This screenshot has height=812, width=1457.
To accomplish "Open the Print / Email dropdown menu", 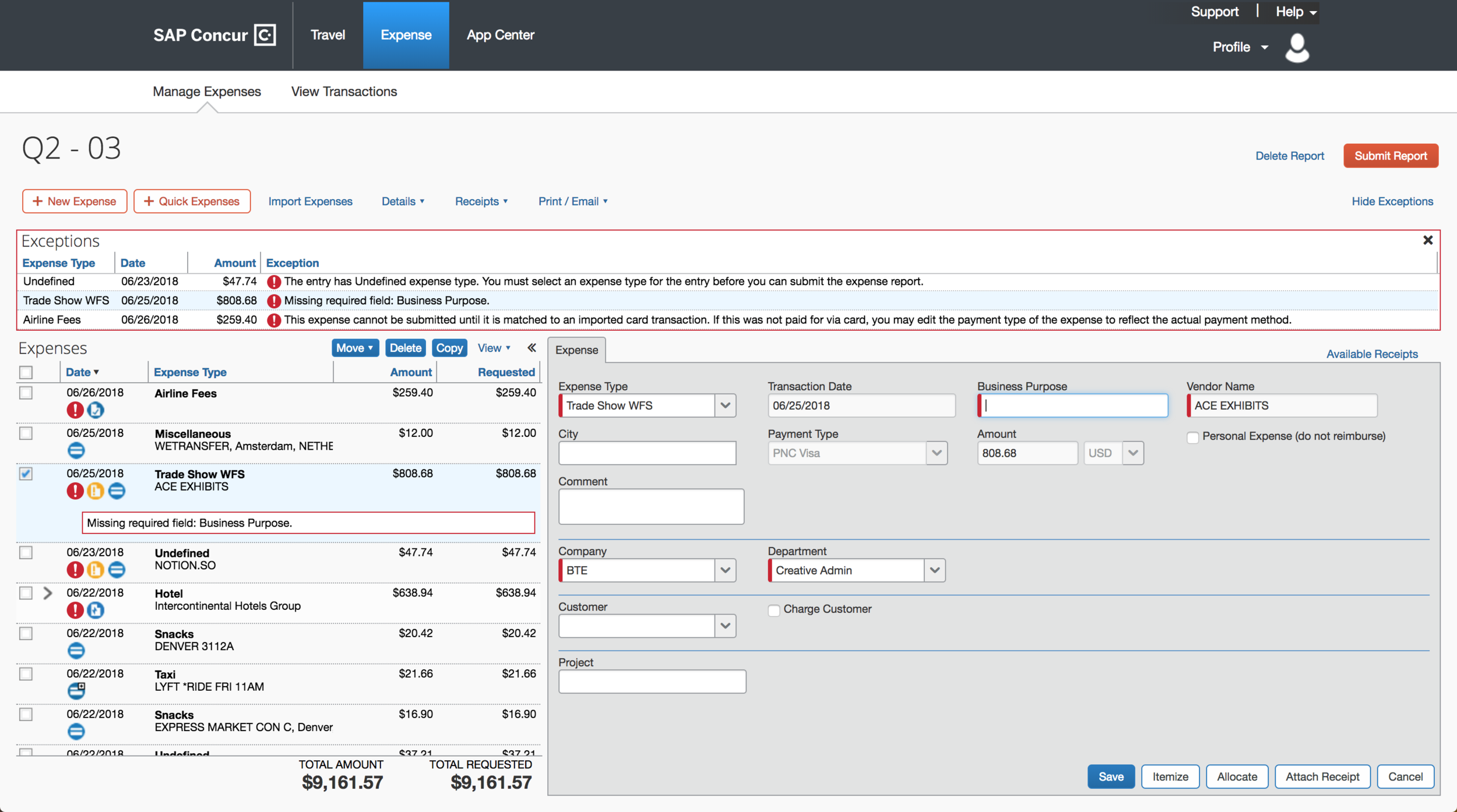I will click(573, 202).
